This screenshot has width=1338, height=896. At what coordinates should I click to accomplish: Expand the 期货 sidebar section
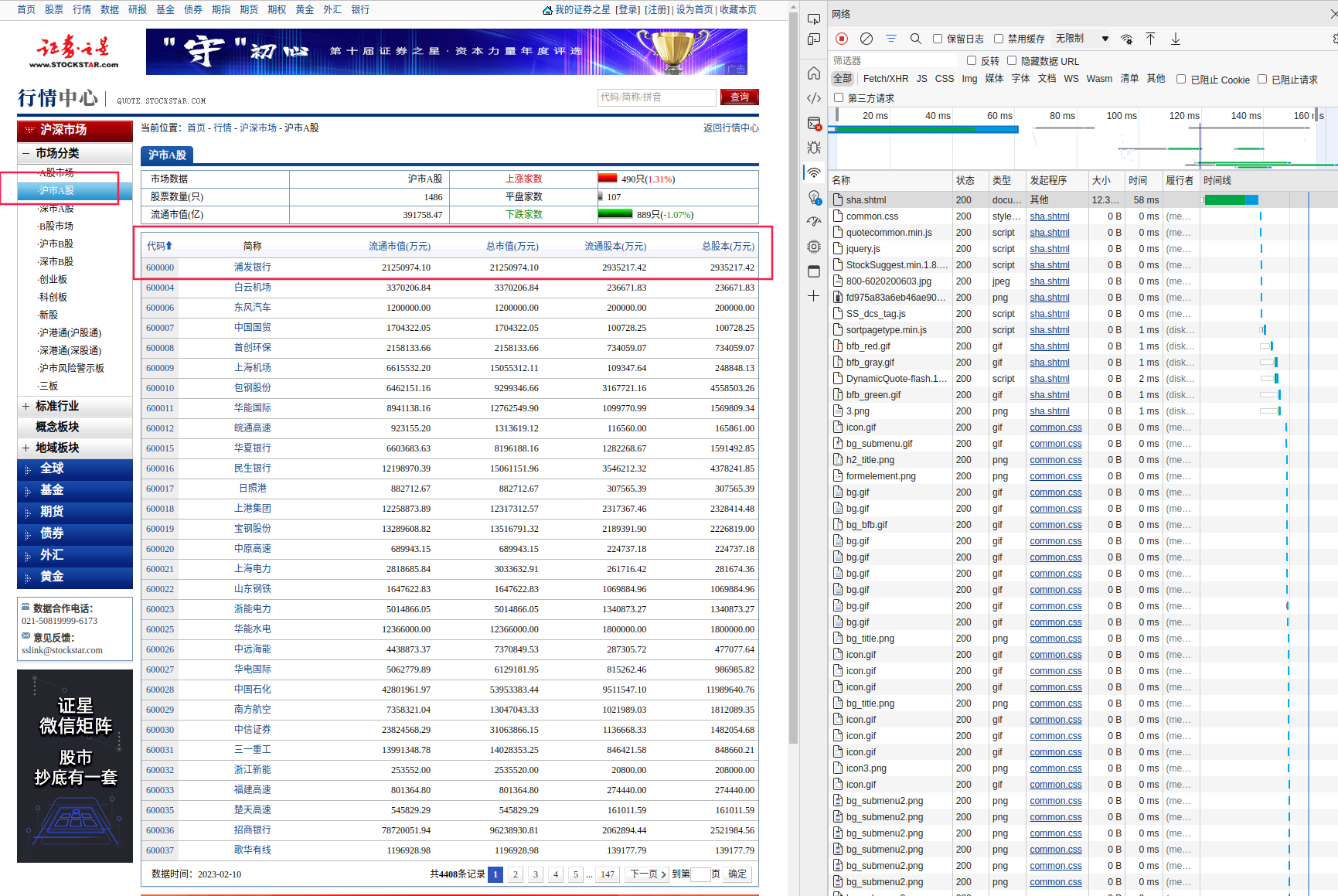click(75, 512)
